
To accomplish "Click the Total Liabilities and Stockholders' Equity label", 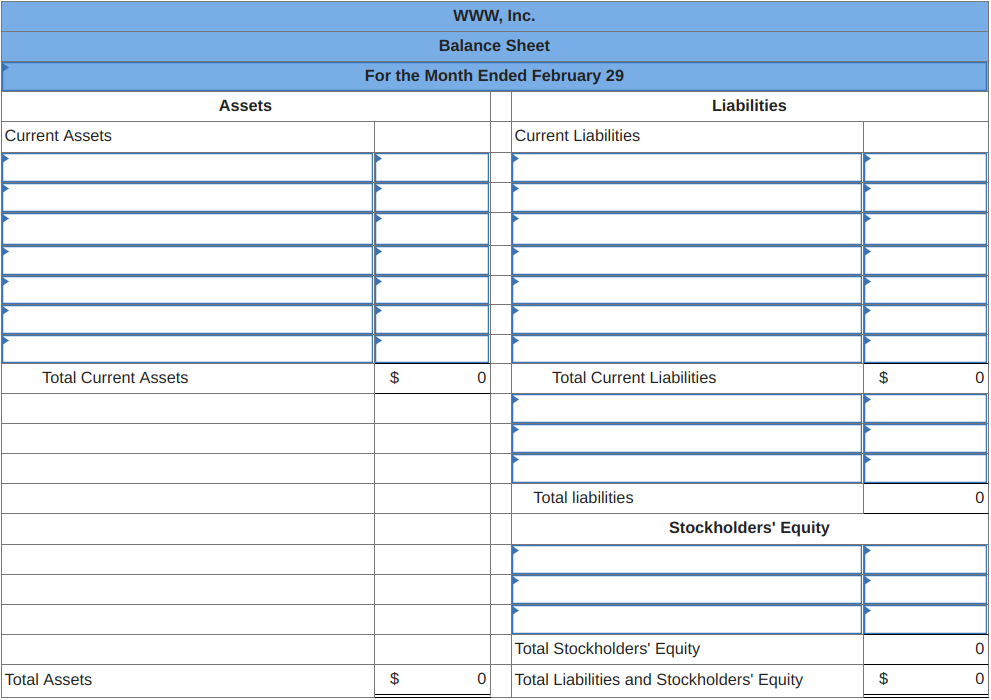I will coord(658,679).
